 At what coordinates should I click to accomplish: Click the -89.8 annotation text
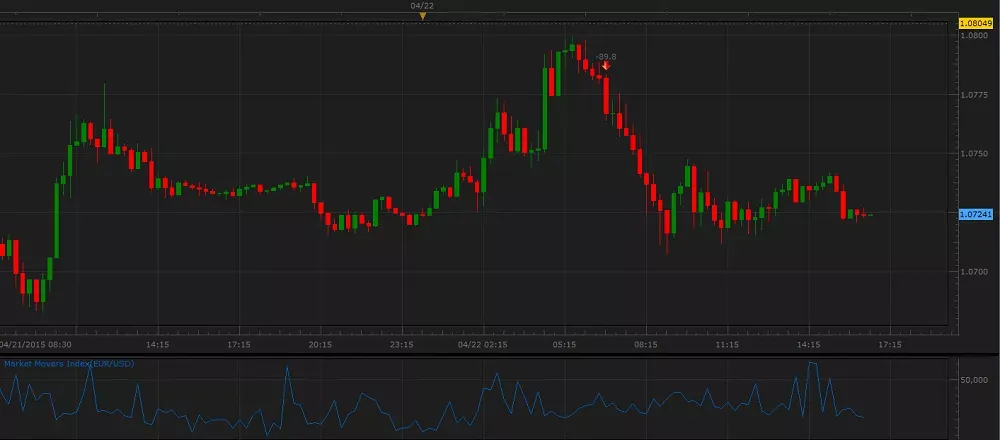click(x=606, y=57)
